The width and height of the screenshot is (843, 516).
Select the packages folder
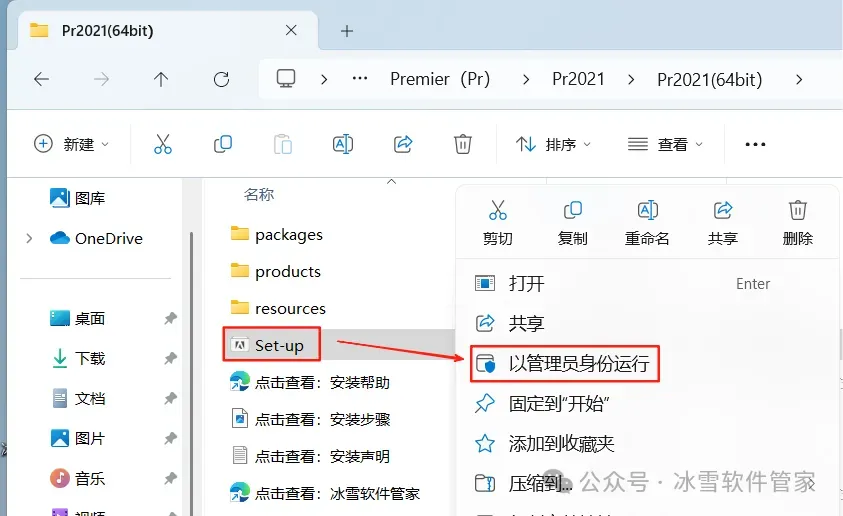point(276,234)
